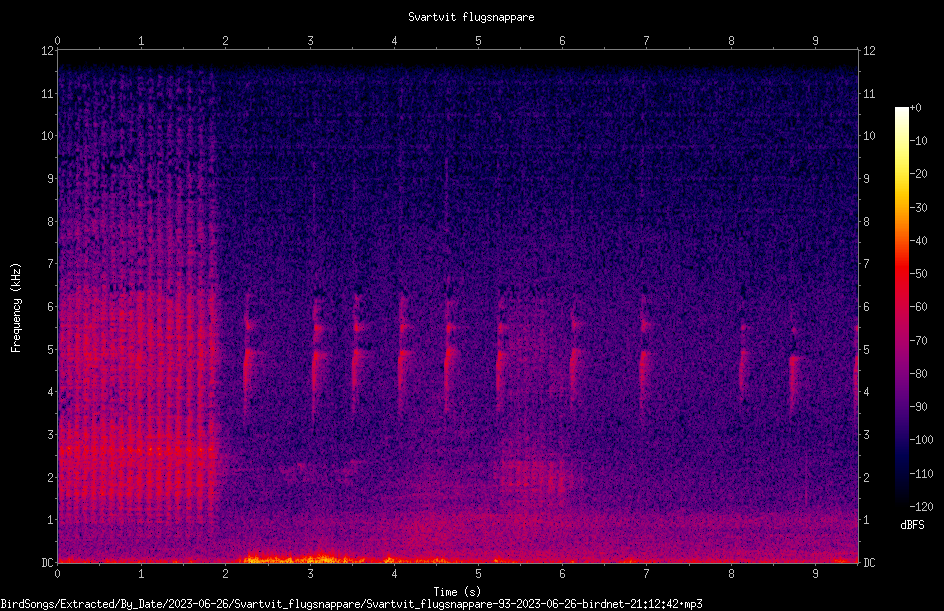Click the '9' tick on the top time axis
The width and height of the screenshot is (944, 611).
click(815, 41)
